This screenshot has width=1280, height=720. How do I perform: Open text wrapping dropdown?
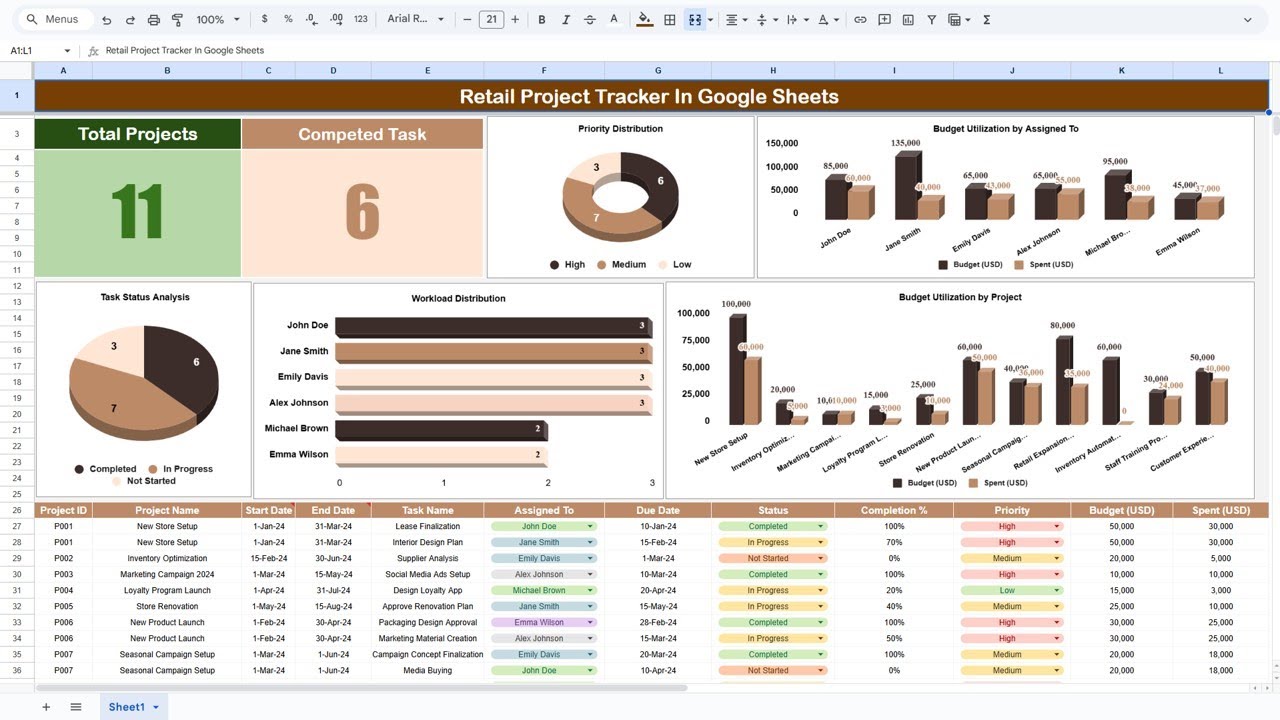click(x=796, y=19)
